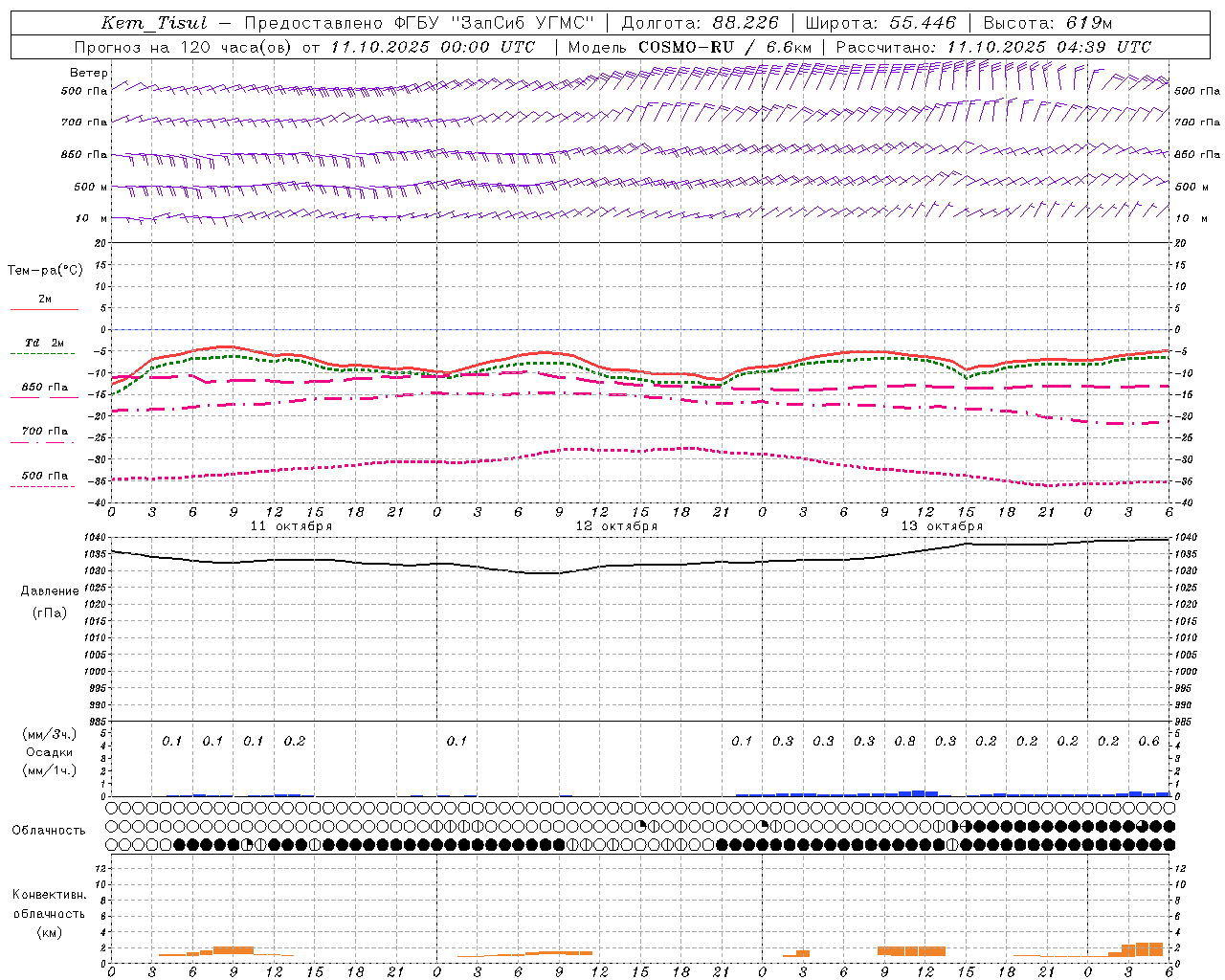
Task: Click the '10 м' wind level label at left
Action: pos(91,218)
